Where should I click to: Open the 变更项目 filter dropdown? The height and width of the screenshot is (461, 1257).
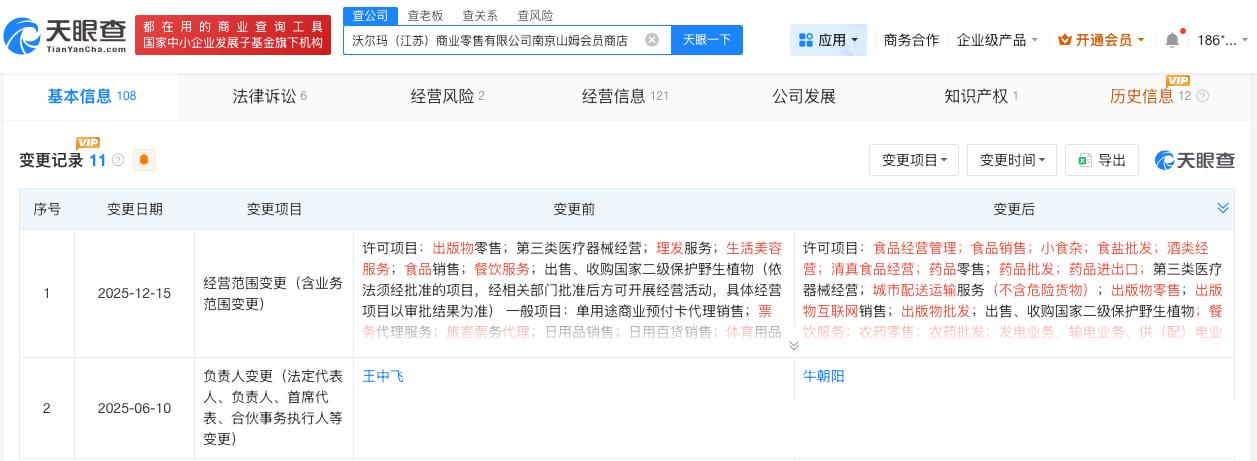pyautogui.click(x=914, y=160)
